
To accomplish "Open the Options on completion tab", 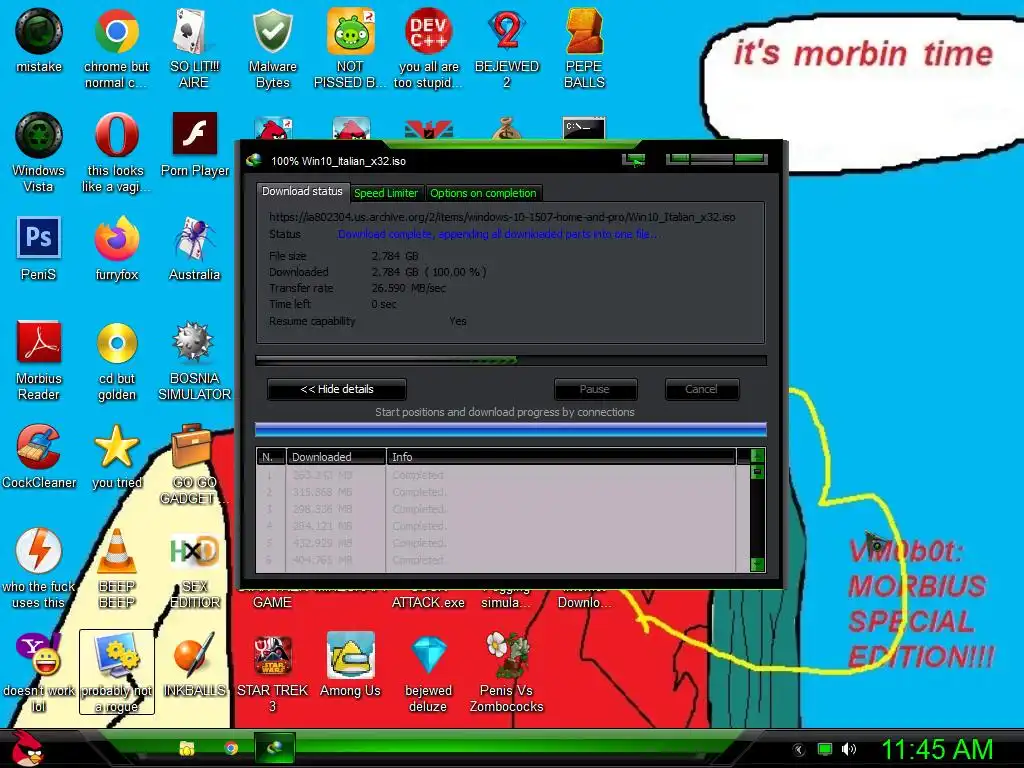I will (x=483, y=193).
